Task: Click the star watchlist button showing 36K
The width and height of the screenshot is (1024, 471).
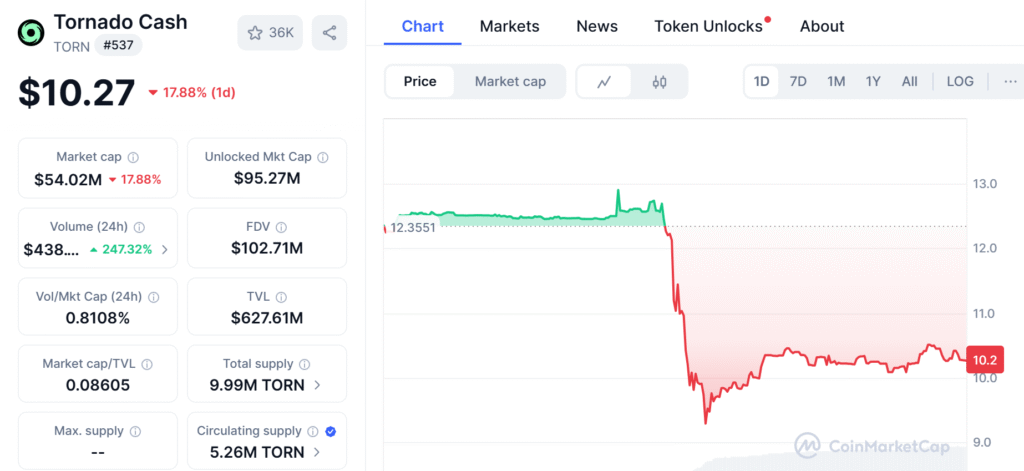Action: click(x=270, y=33)
